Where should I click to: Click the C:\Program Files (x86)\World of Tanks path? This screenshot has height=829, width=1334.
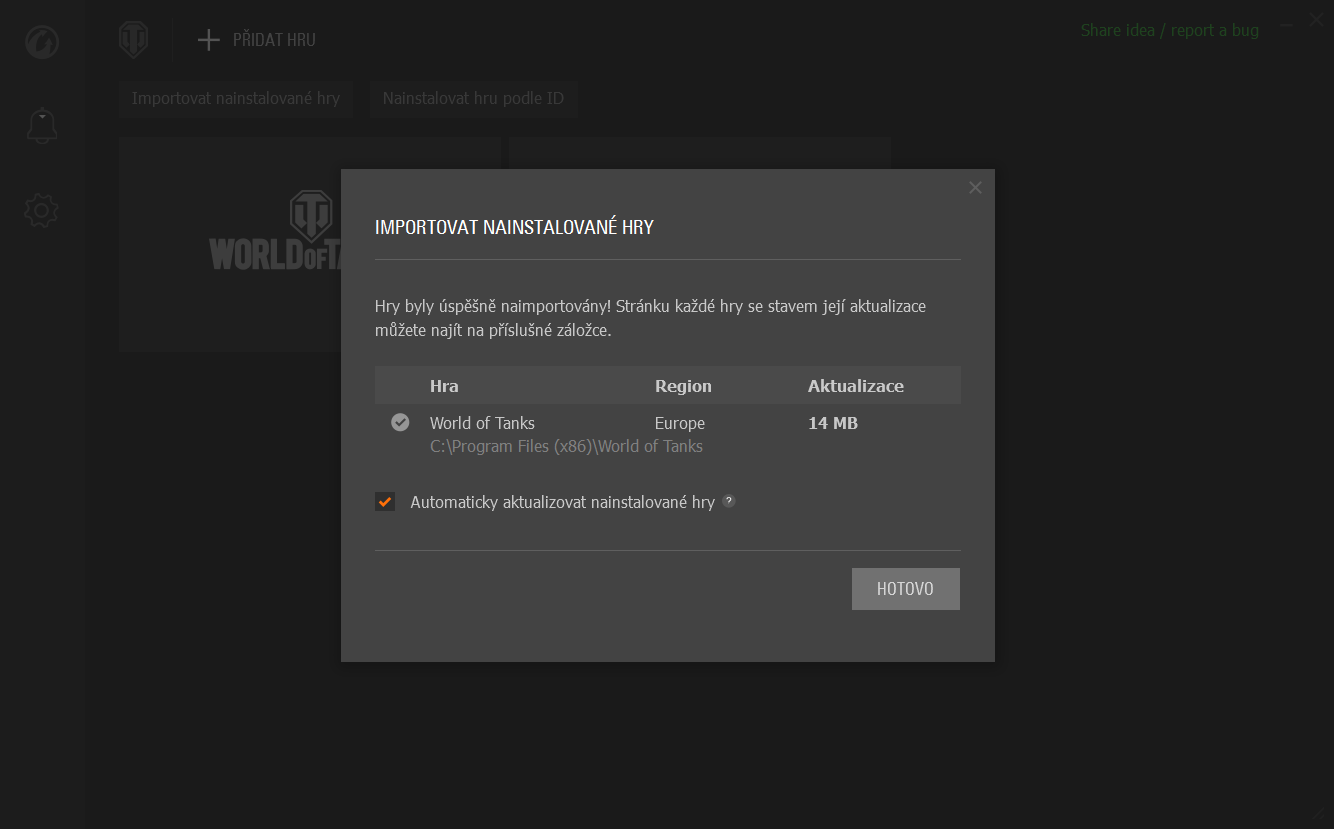(x=566, y=446)
